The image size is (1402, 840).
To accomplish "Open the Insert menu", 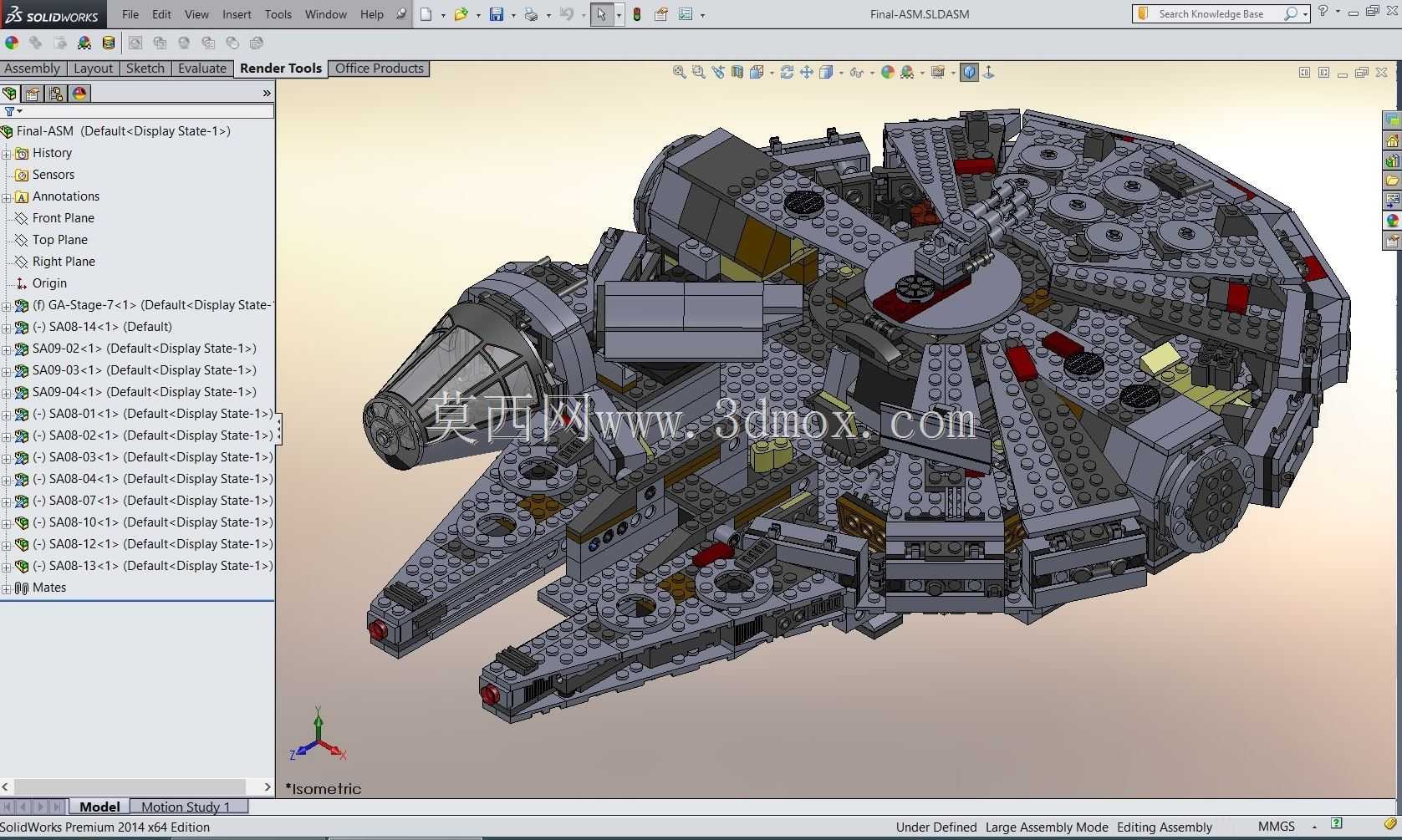I will (x=237, y=14).
